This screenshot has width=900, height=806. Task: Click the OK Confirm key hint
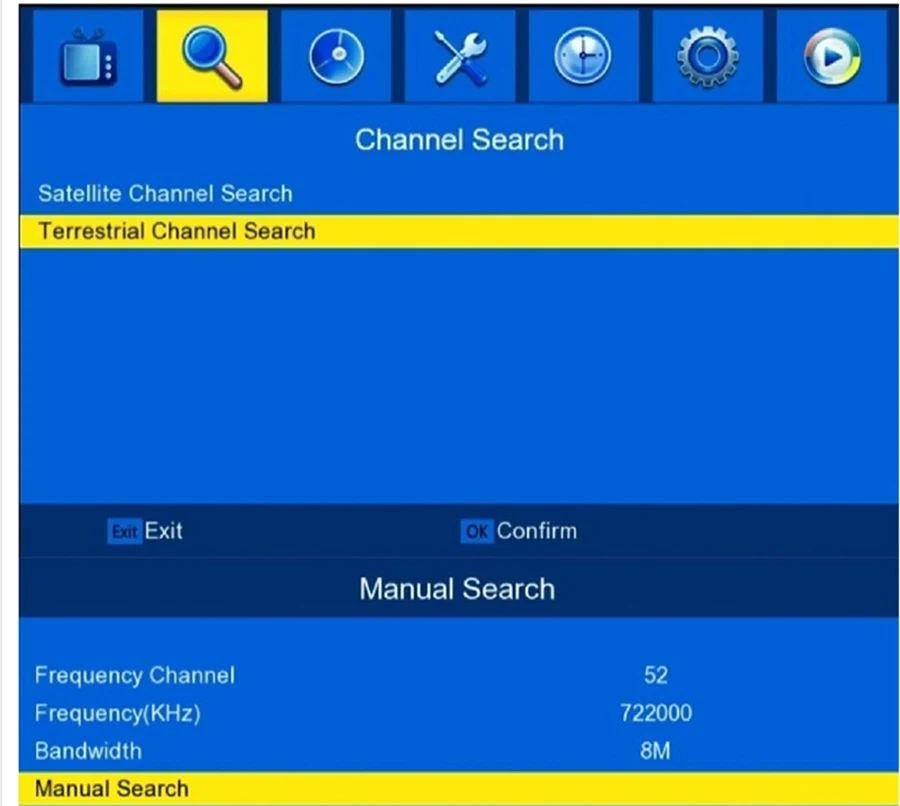tap(519, 531)
